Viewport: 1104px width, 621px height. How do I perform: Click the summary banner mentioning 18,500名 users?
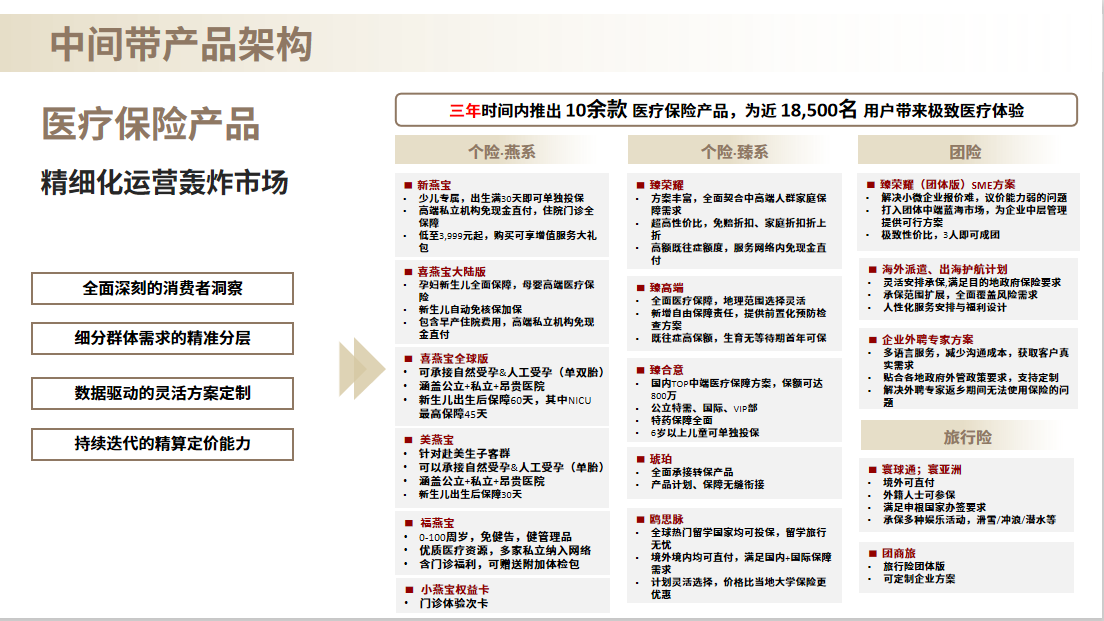[736, 110]
